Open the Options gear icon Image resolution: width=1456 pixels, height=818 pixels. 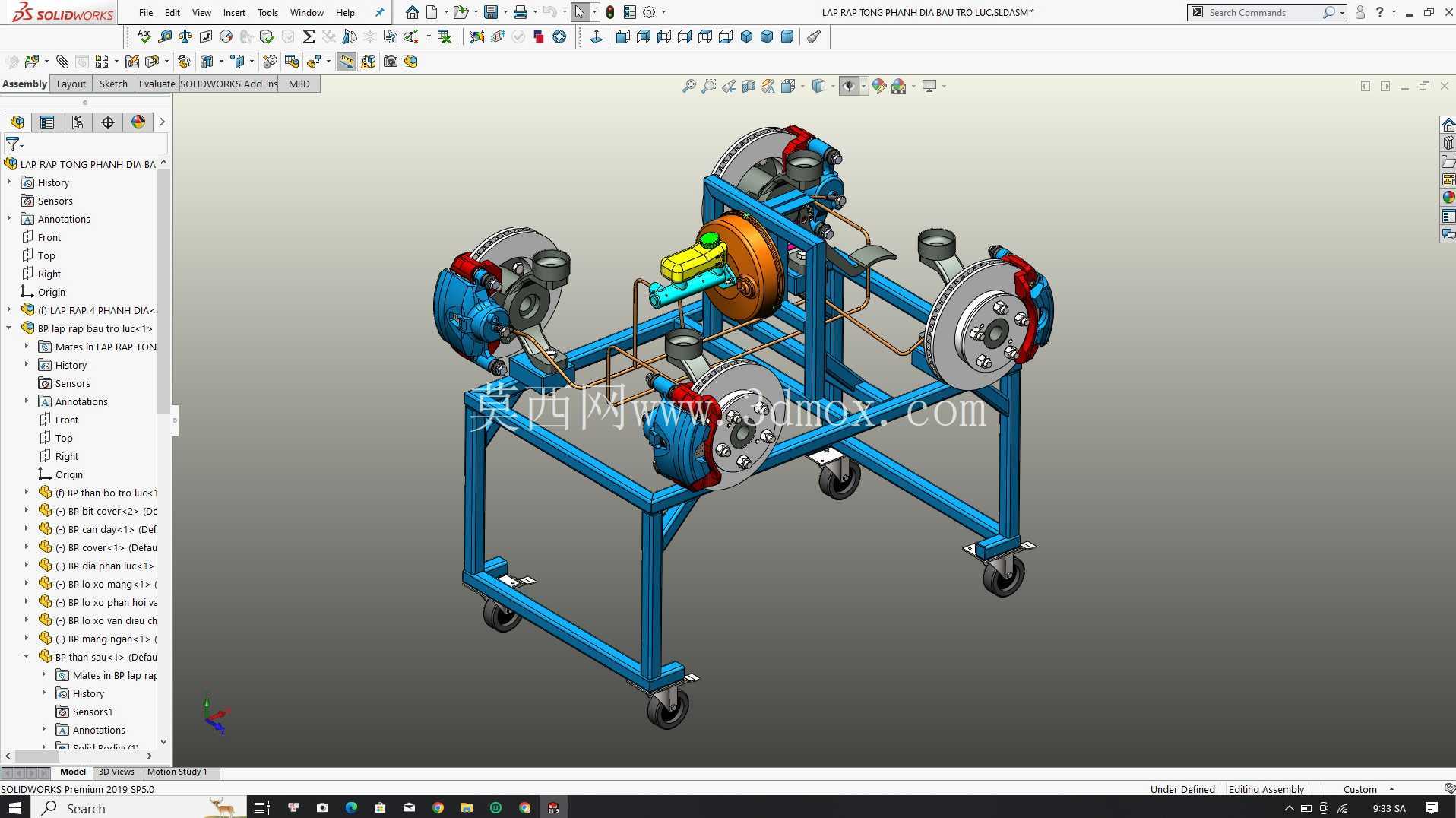tap(649, 12)
